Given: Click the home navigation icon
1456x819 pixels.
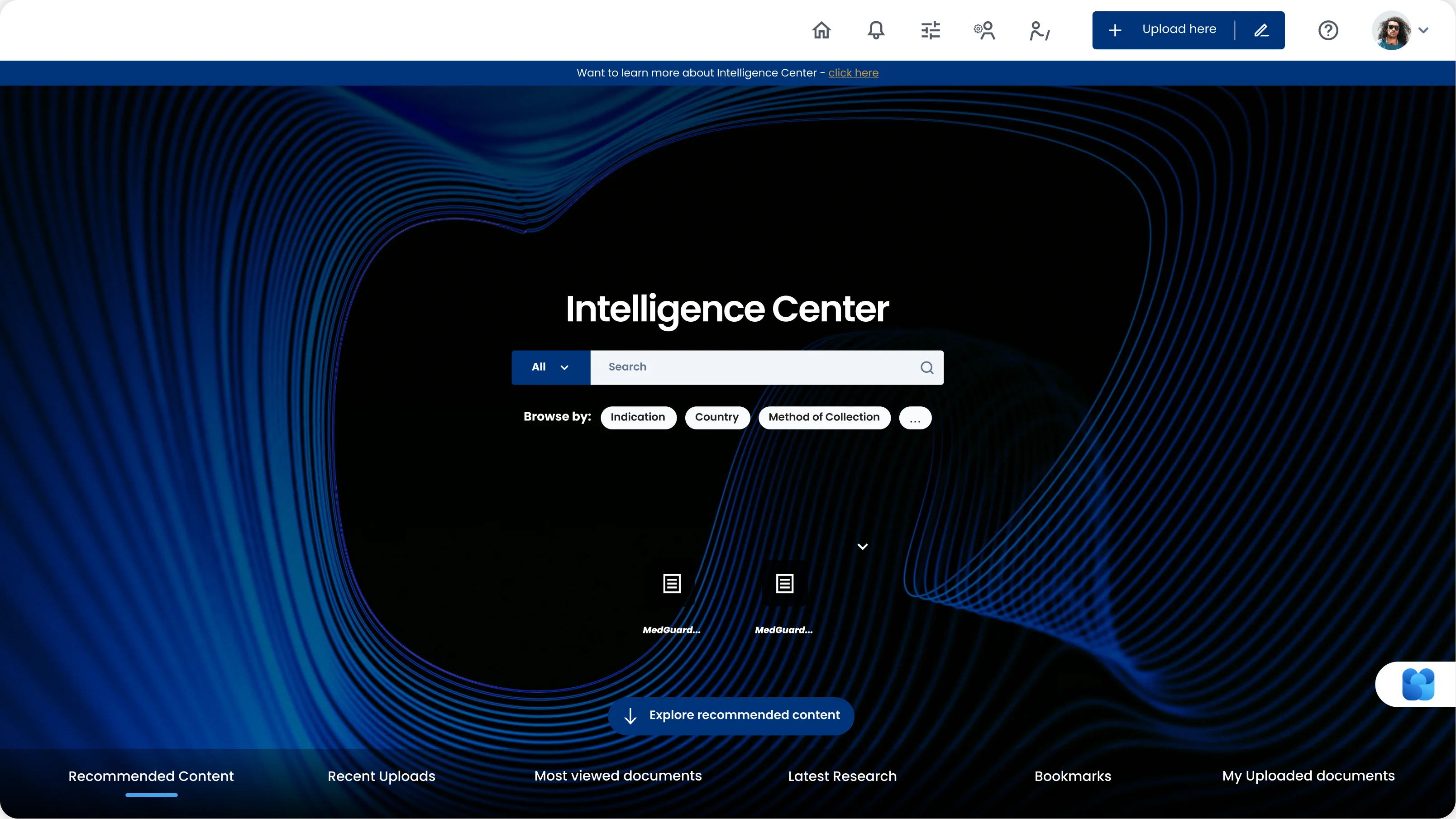Looking at the screenshot, I should (821, 30).
